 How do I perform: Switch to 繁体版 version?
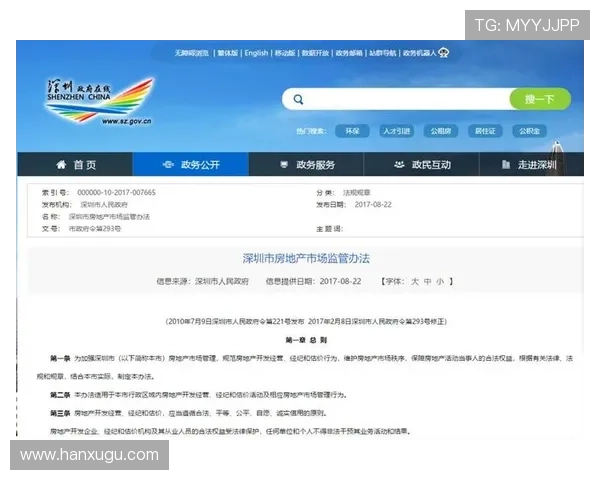tap(228, 53)
